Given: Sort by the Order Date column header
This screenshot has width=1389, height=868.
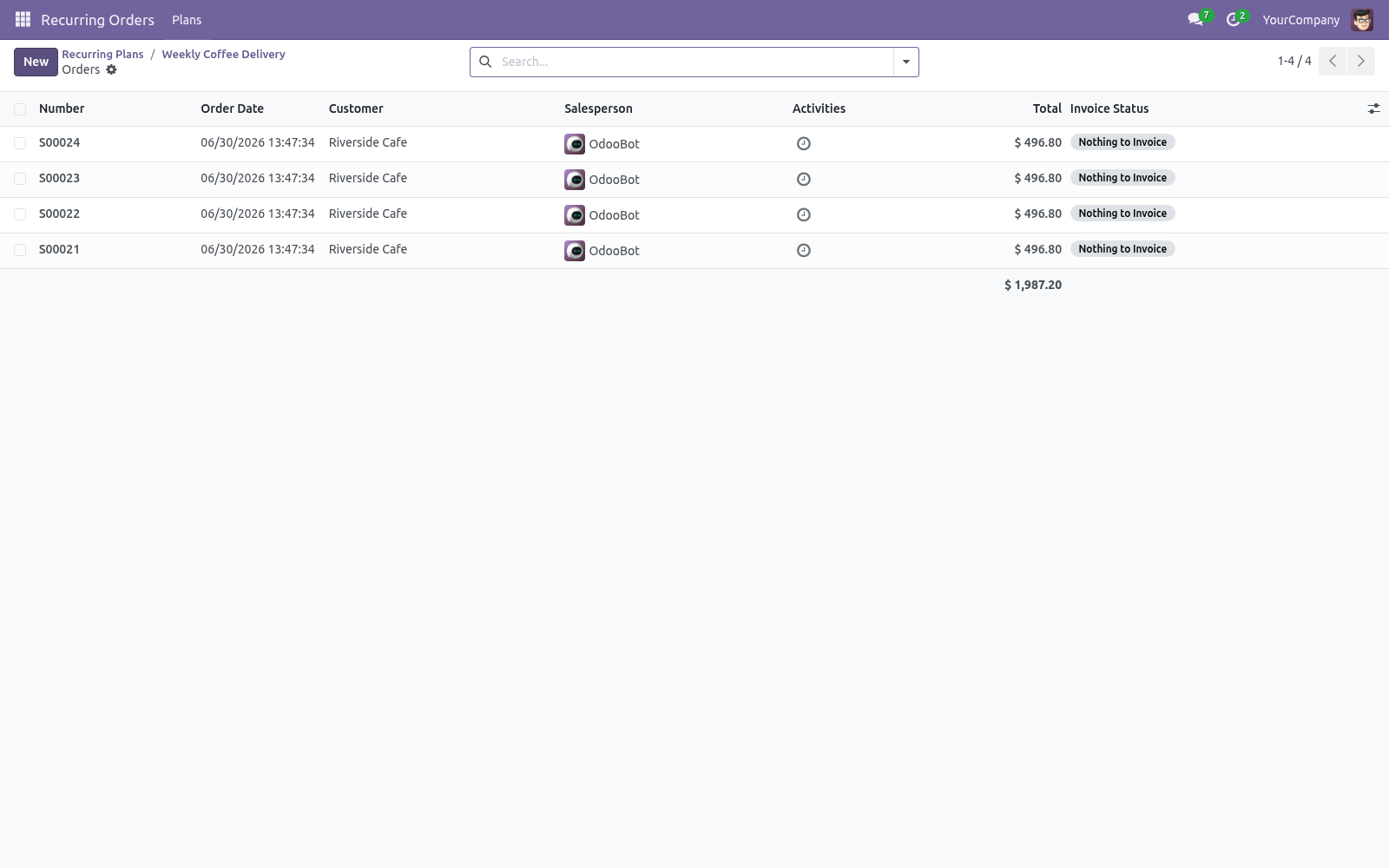Looking at the screenshot, I should tap(232, 108).
